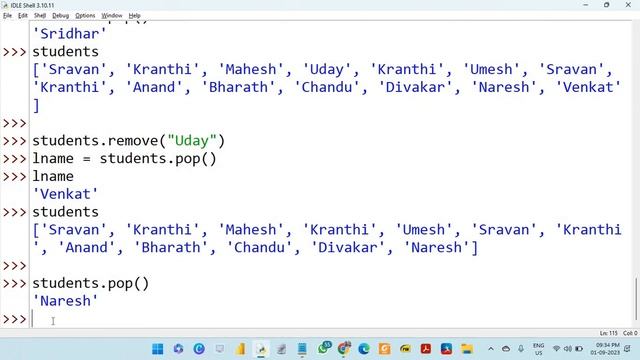Click 'Uday' in the first students list

(x=327, y=69)
